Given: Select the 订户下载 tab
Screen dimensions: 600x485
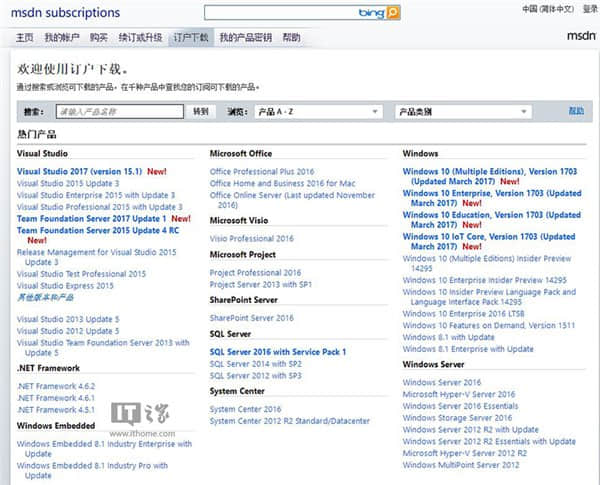Looking at the screenshot, I should (x=191, y=38).
